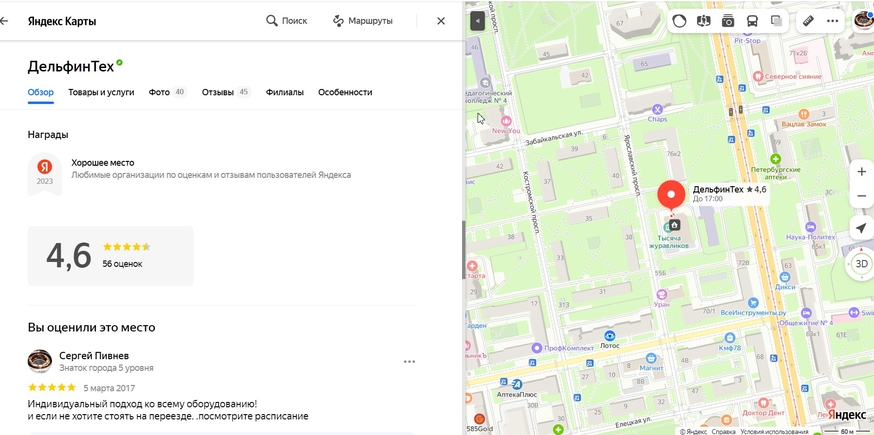This screenshot has height=435, width=874.
Task: Click the 585Gold jewelry marker
Action: tap(478, 418)
